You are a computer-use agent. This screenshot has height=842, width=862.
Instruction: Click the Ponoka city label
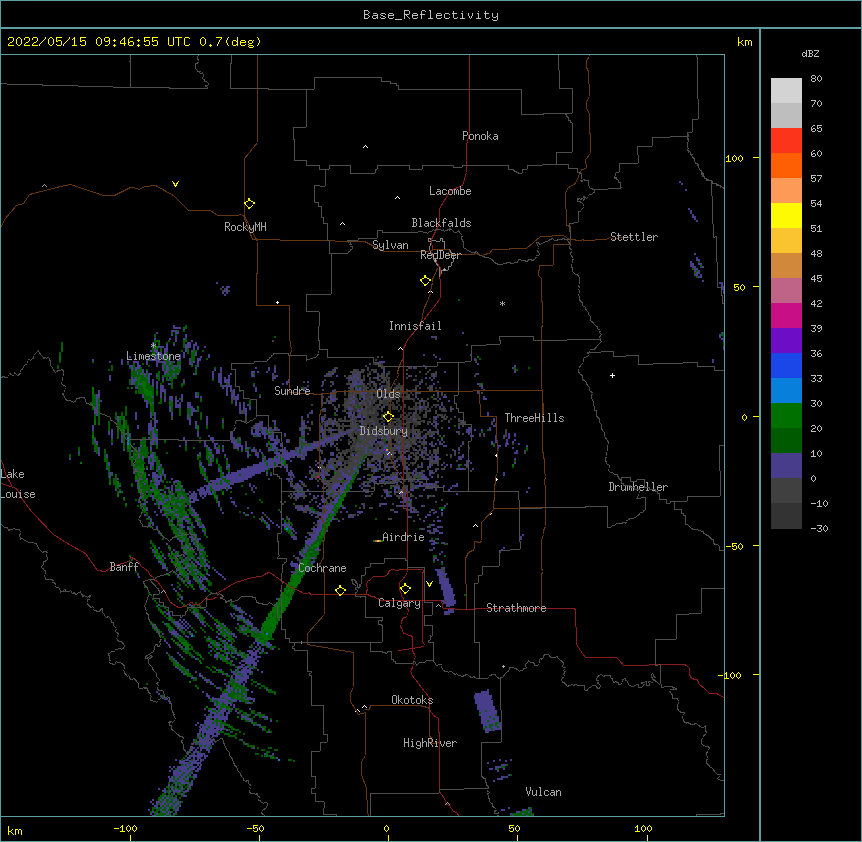[x=480, y=136]
